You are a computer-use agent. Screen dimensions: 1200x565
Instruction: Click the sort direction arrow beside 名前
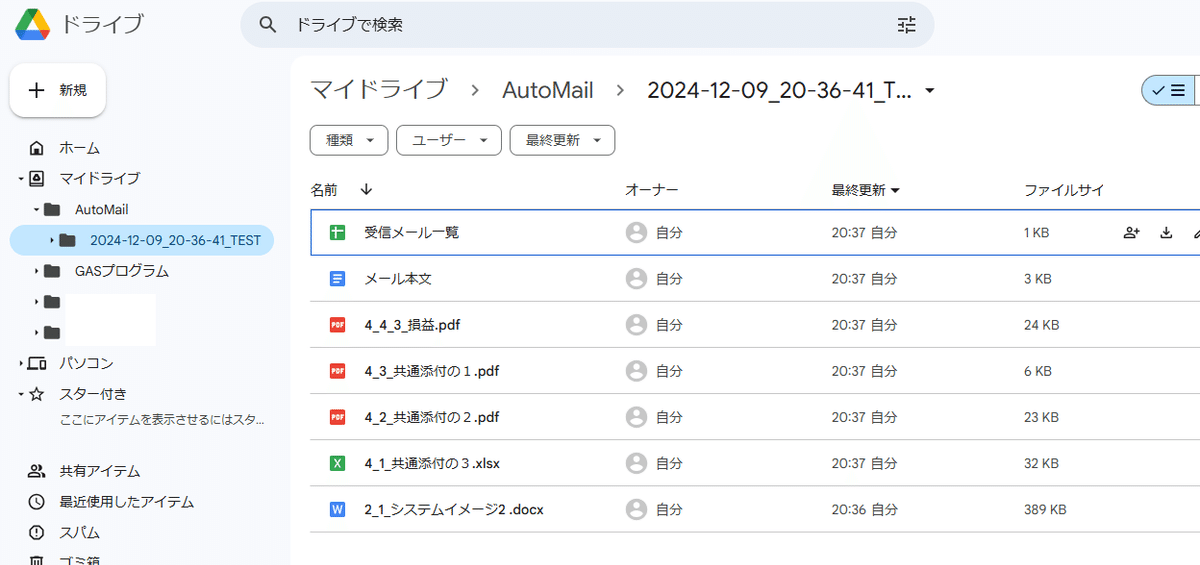[x=366, y=189]
